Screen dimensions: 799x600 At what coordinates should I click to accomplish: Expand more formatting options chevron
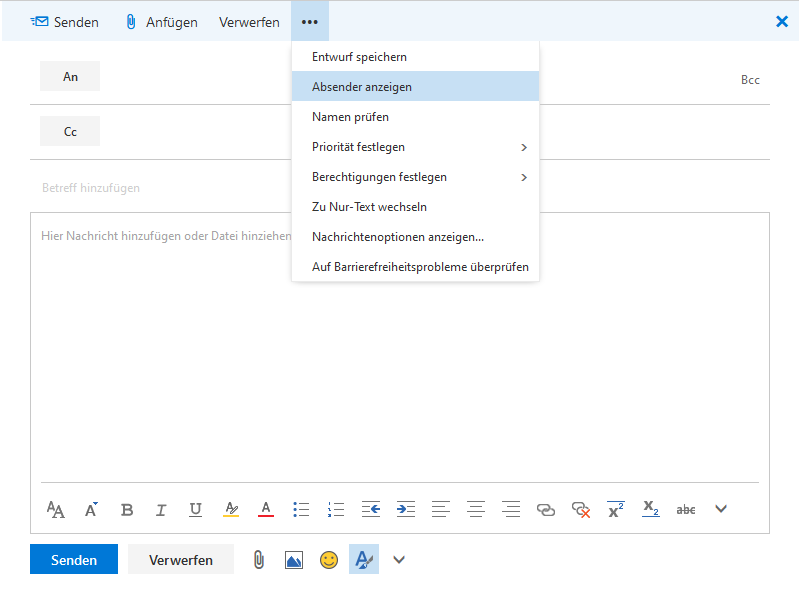(x=720, y=509)
